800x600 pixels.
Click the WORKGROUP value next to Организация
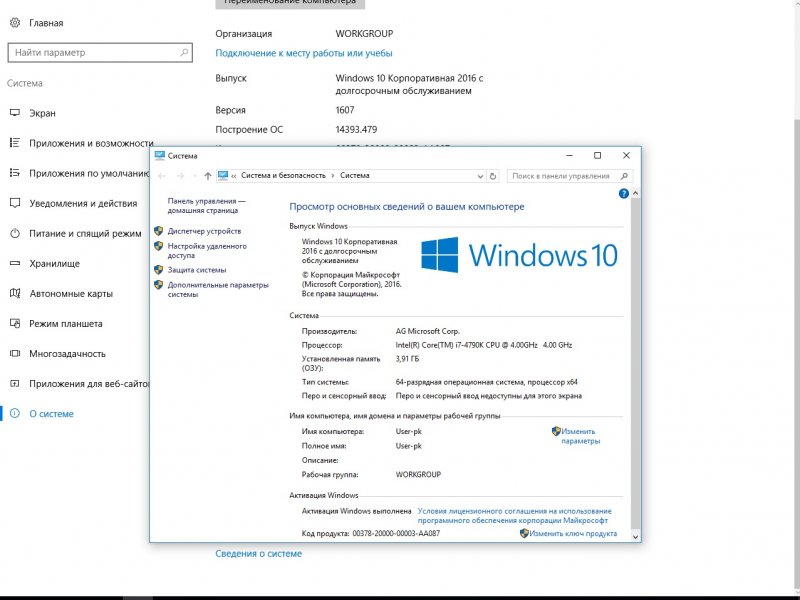click(364, 34)
